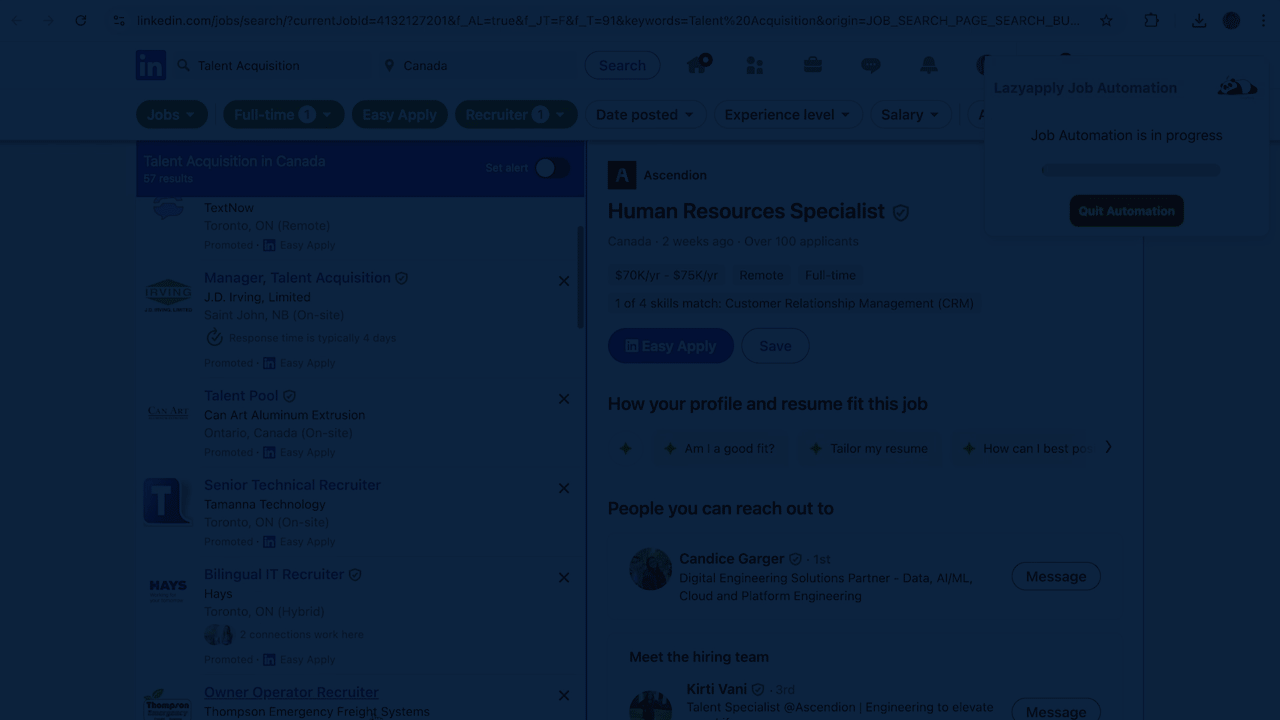Click the 'Remote' job tag
Viewport: 1280px width, 720px height.
tap(761, 275)
